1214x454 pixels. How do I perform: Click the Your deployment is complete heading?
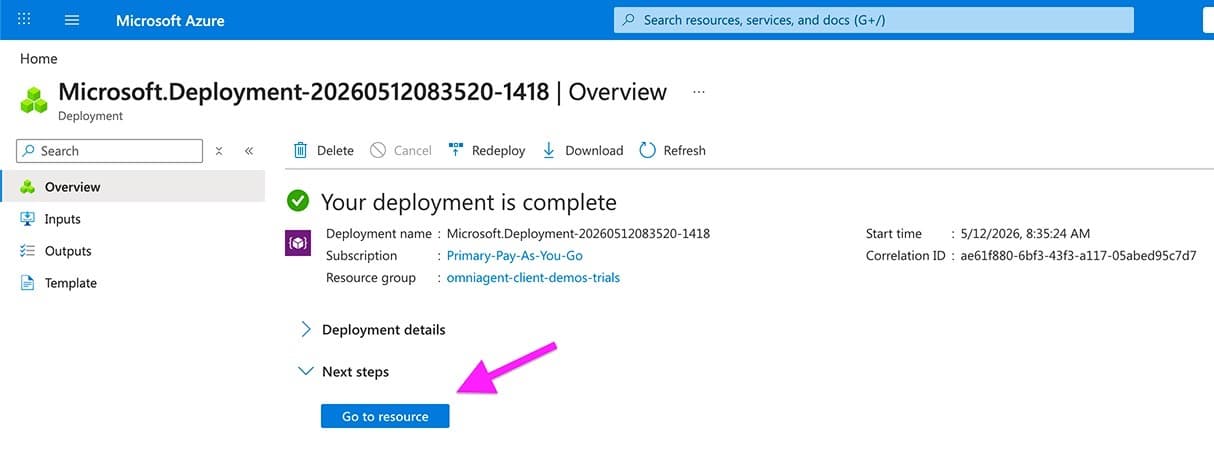pyautogui.click(x=469, y=202)
